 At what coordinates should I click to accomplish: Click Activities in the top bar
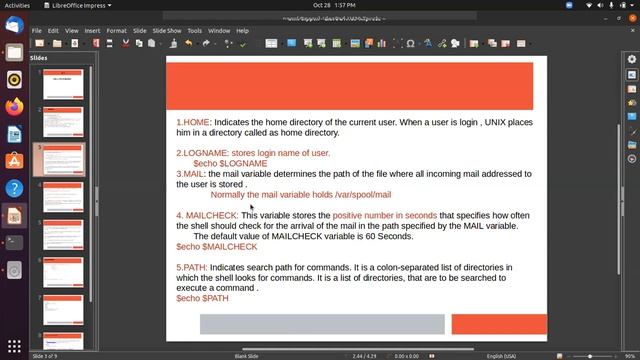pyautogui.click(x=17, y=5)
